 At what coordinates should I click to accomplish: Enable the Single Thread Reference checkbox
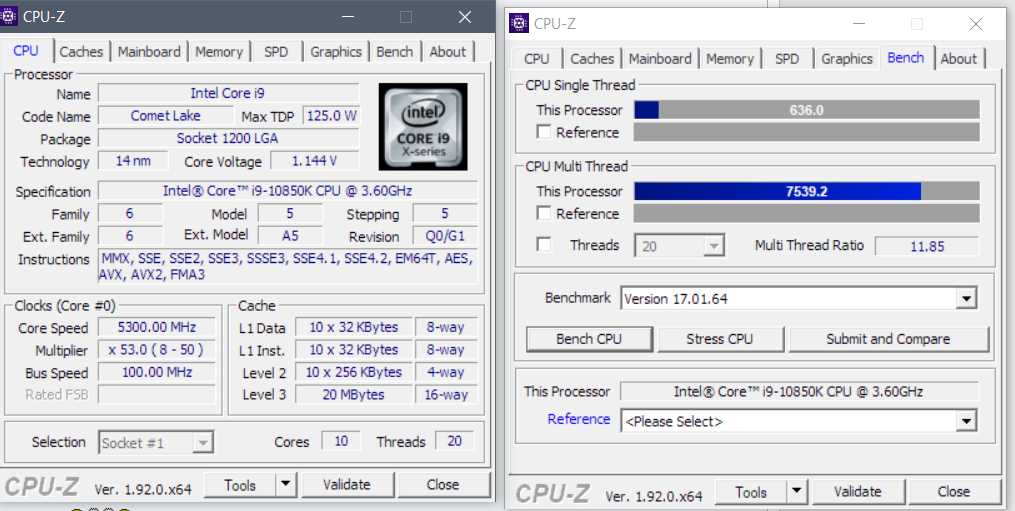coord(544,132)
